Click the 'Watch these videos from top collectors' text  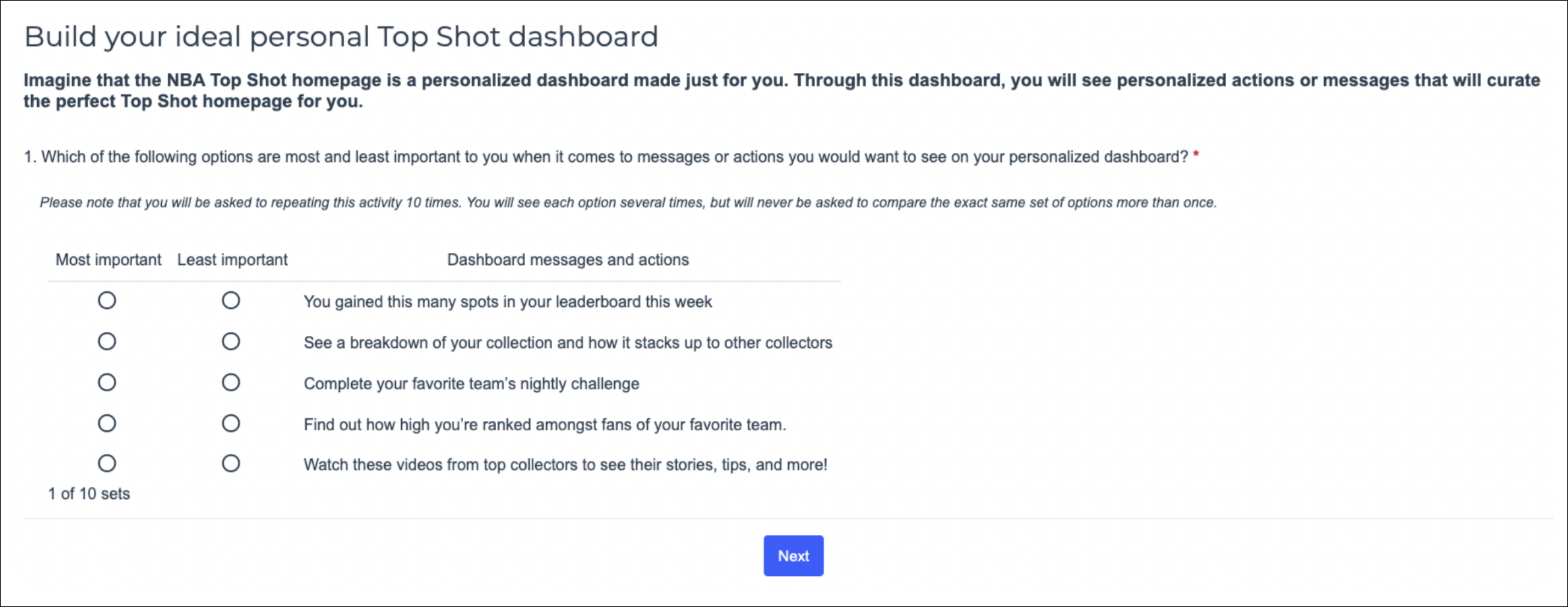565,465
